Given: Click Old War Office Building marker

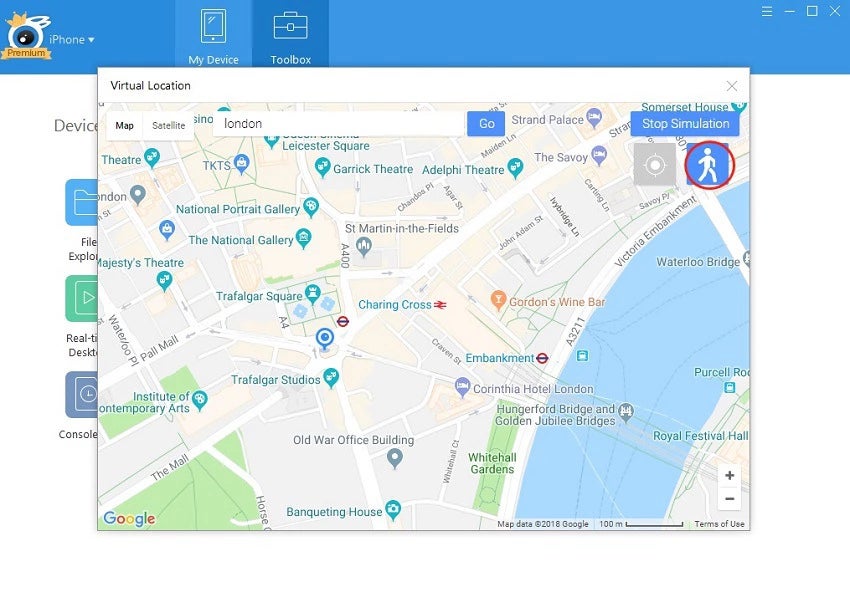Looking at the screenshot, I should (395, 458).
